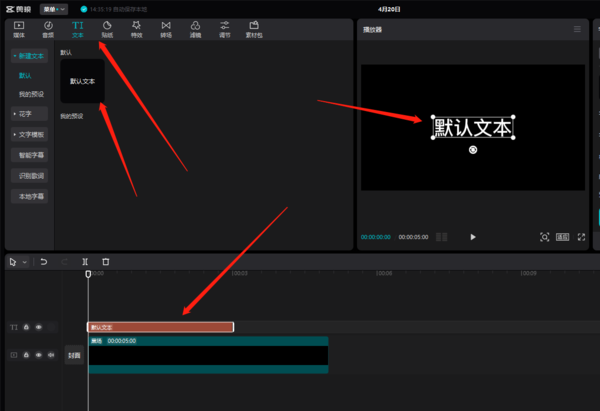Open the 调节 (Adjust) panel icon
Screen dimensions: 600x411
pos(226,29)
